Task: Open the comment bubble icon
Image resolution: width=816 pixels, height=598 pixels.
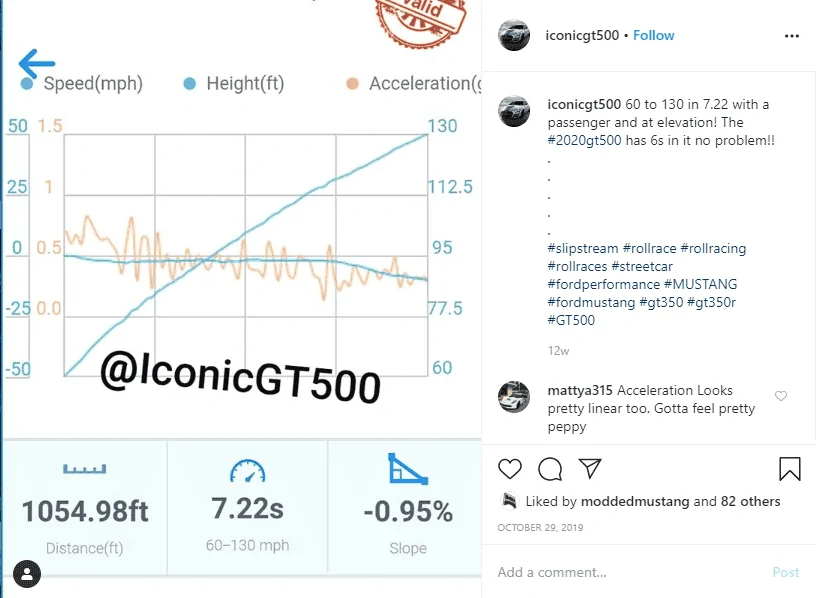Action: [550, 469]
